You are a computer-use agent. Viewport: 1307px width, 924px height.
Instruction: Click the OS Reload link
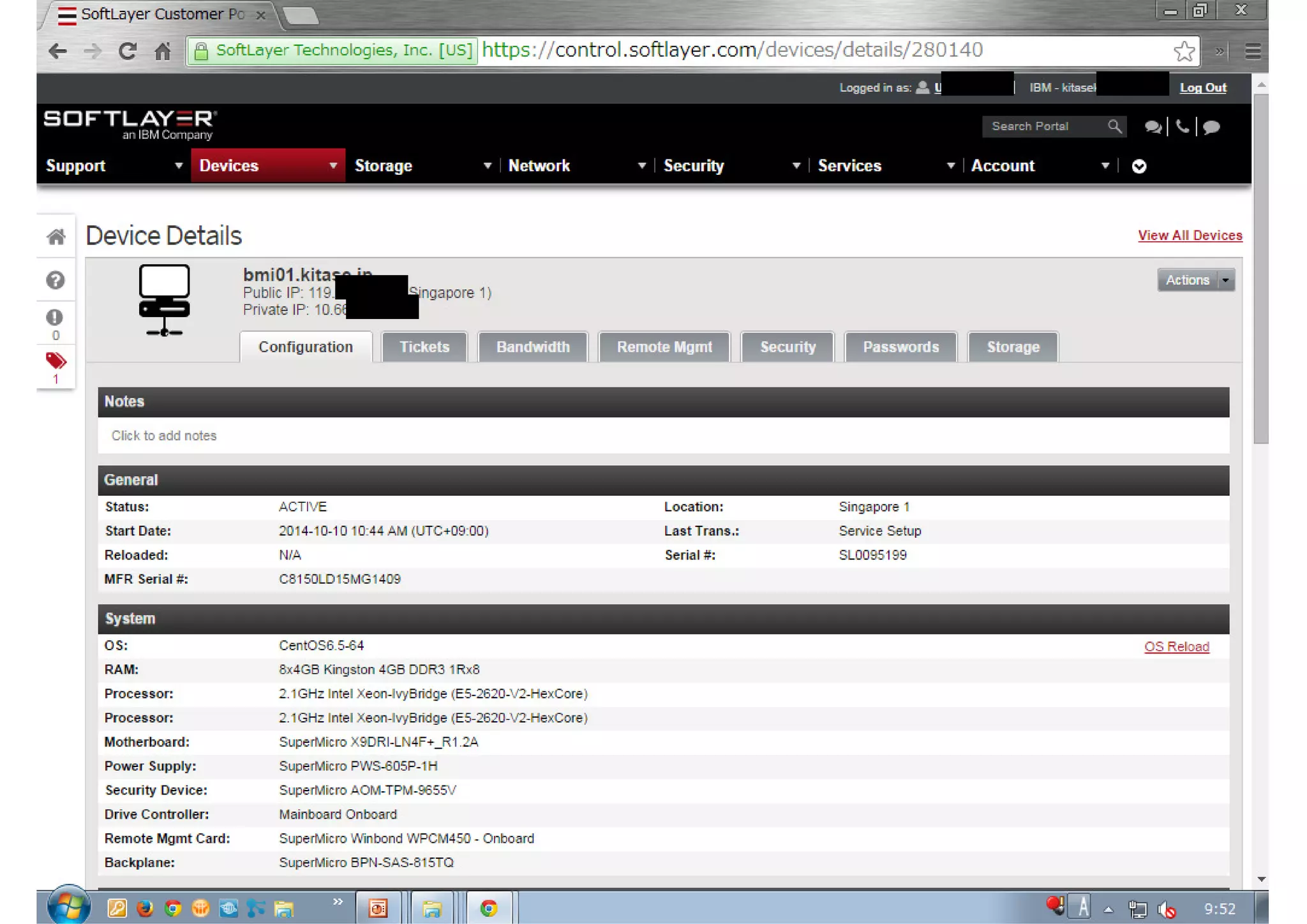click(1176, 646)
